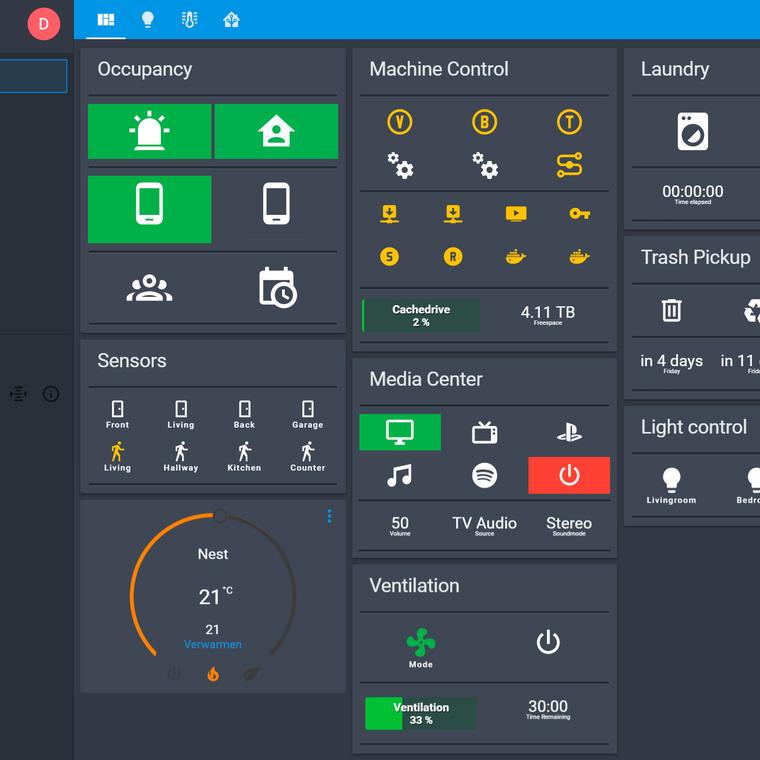Click the Nest heat flame mode button
The width and height of the screenshot is (760, 760).
[x=213, y=674]
